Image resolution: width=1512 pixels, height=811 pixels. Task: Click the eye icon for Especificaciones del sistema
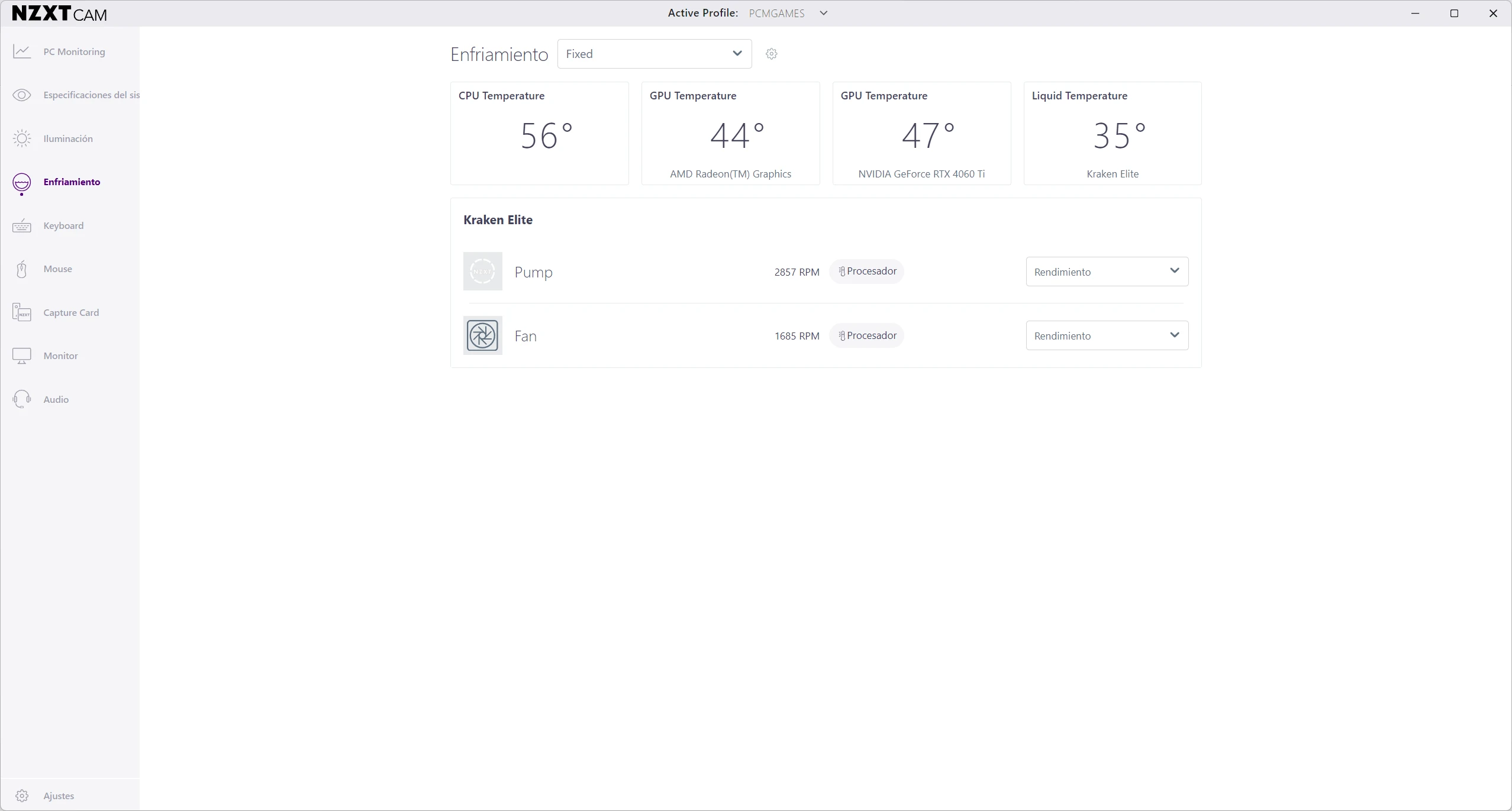(x=22, y=95)
